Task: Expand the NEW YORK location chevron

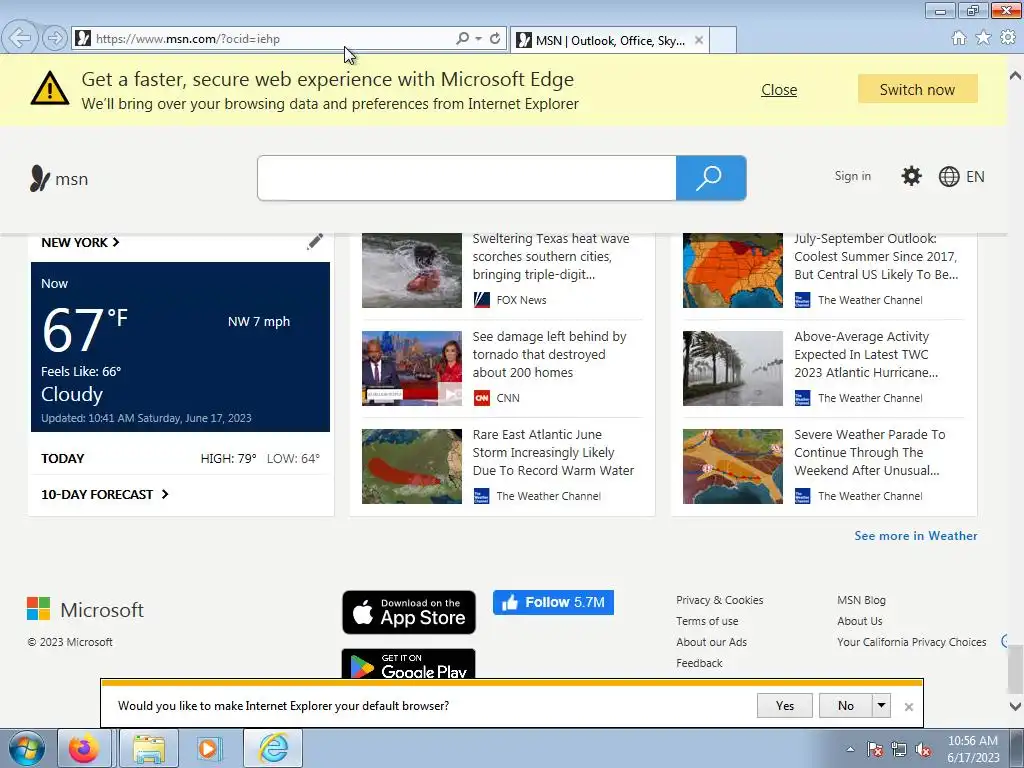Action: (116, 242)
